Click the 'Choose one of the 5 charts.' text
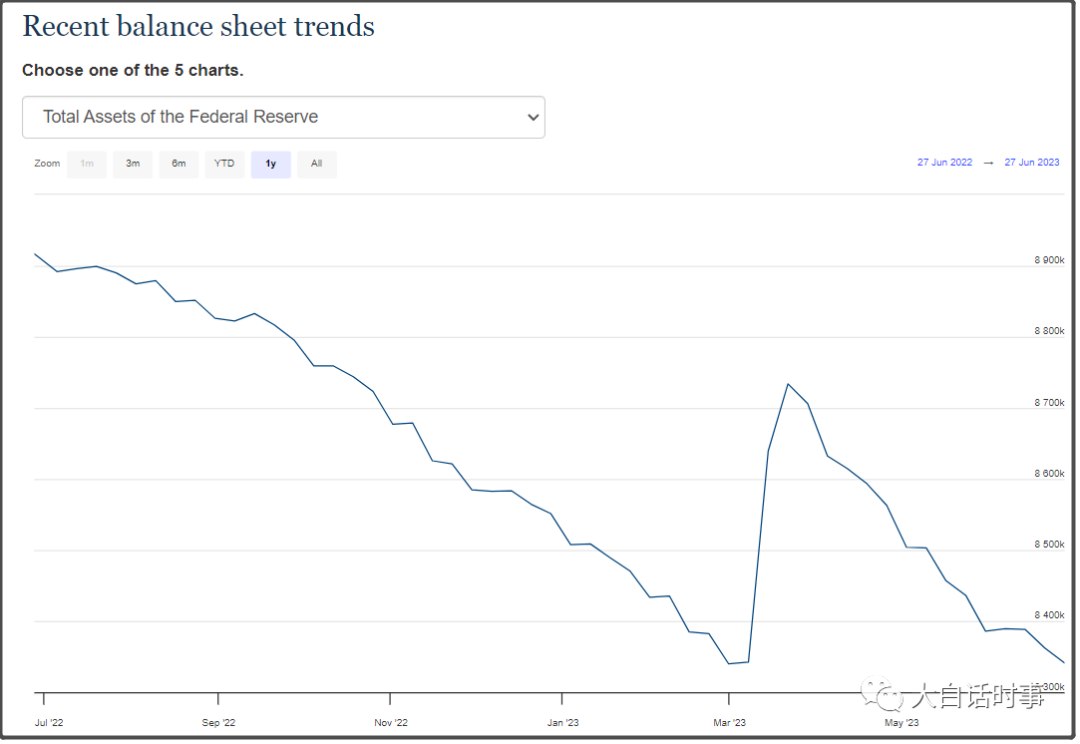This screenshot has width=1080, height=744. coord(133,70)
